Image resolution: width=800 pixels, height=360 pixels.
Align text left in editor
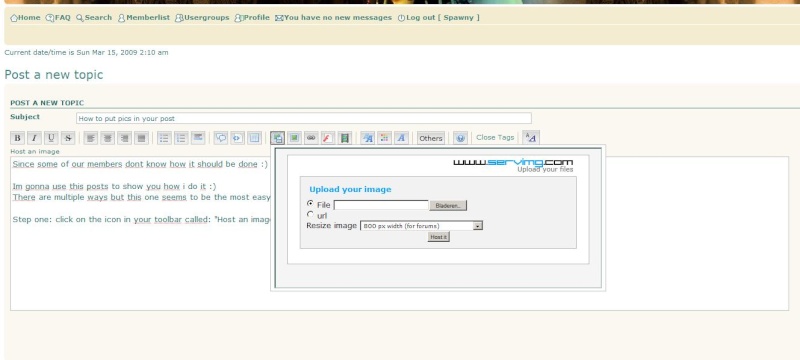click(x=91, y=138)
